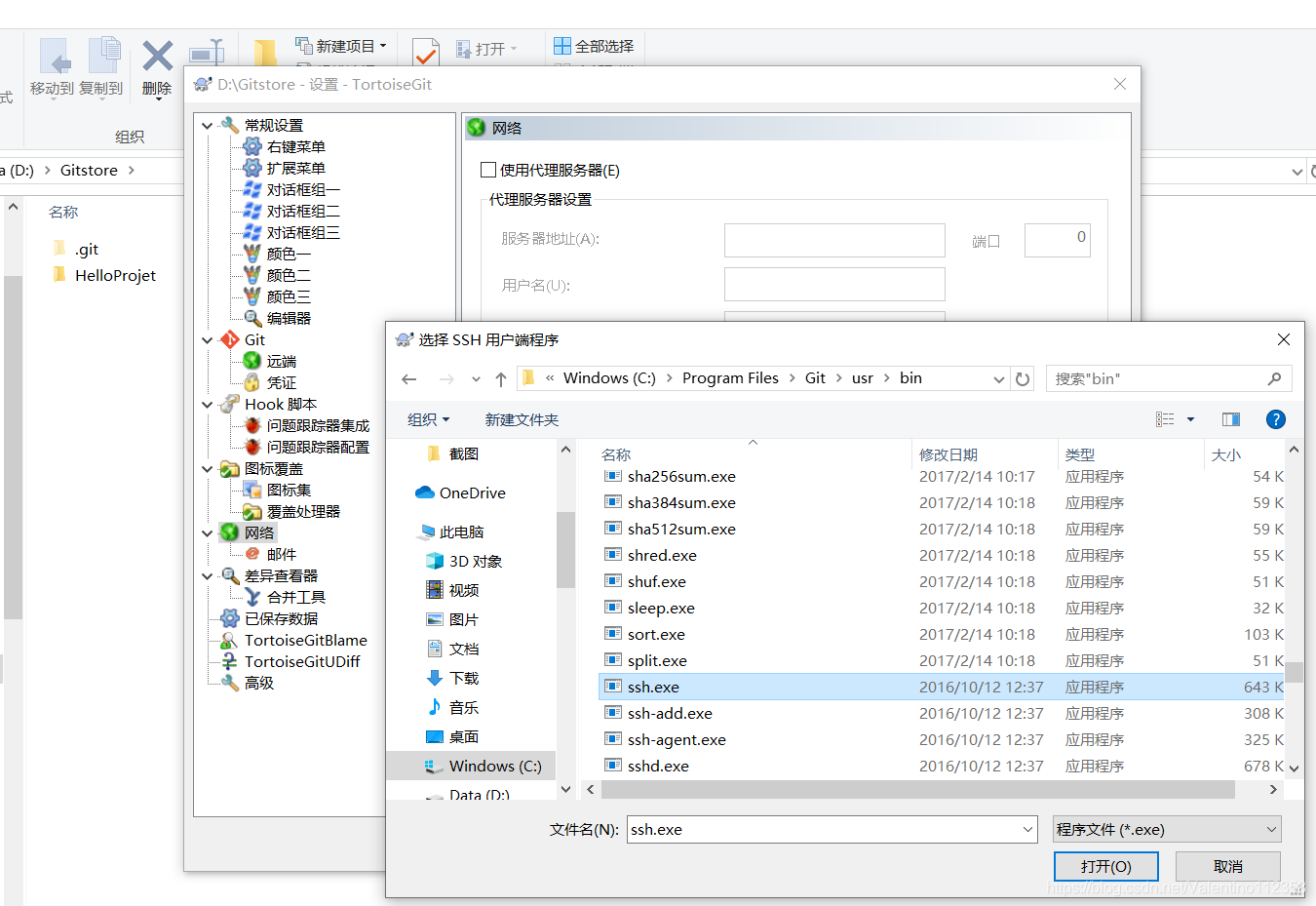Click the 取消 button in file dialog
The width and height of the screenshot is (1316, 906).
[x=1228, y=866]
